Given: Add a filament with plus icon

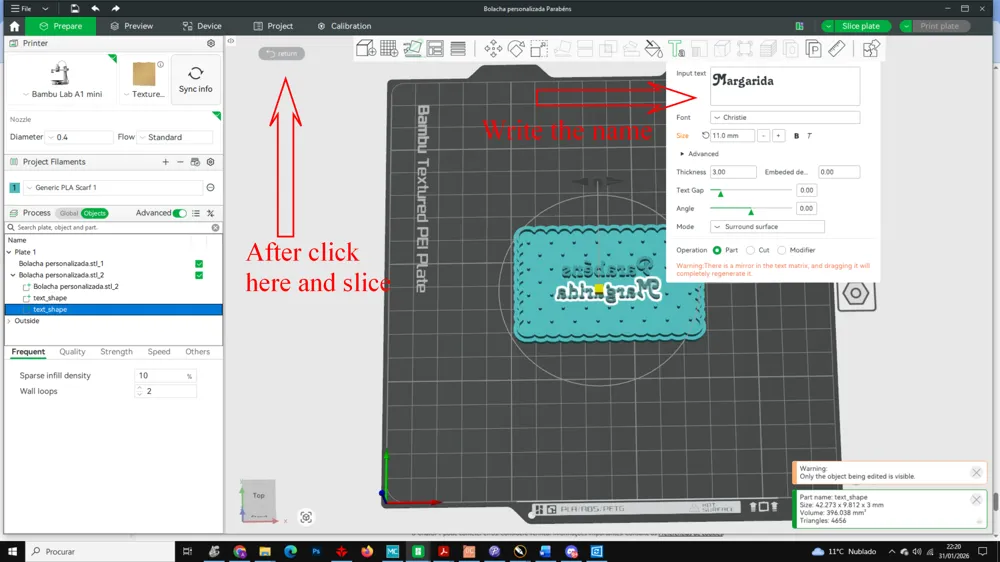Looking at the screenshot, I should tap(165, 162).
